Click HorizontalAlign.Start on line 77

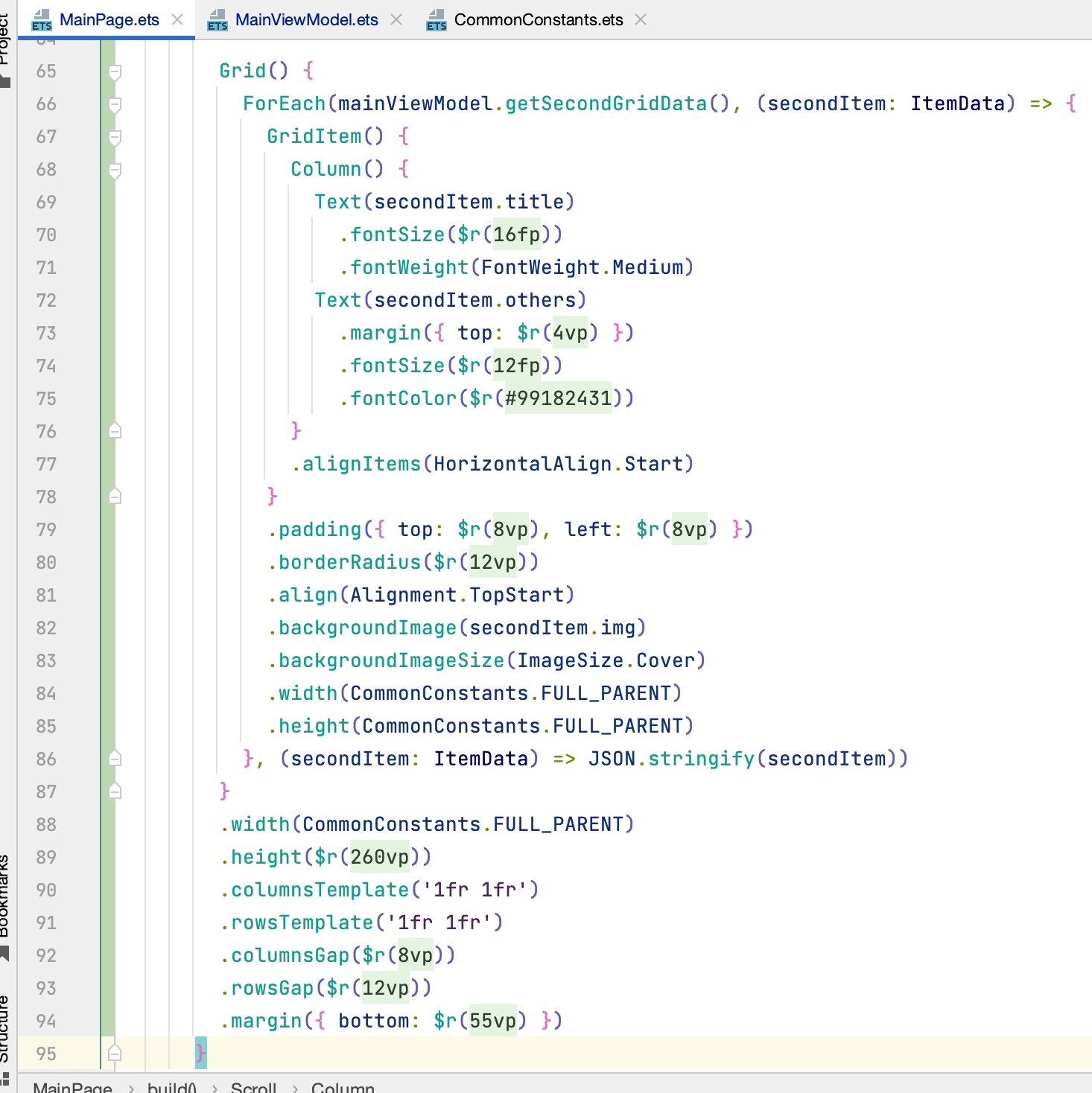coord(559,464)
